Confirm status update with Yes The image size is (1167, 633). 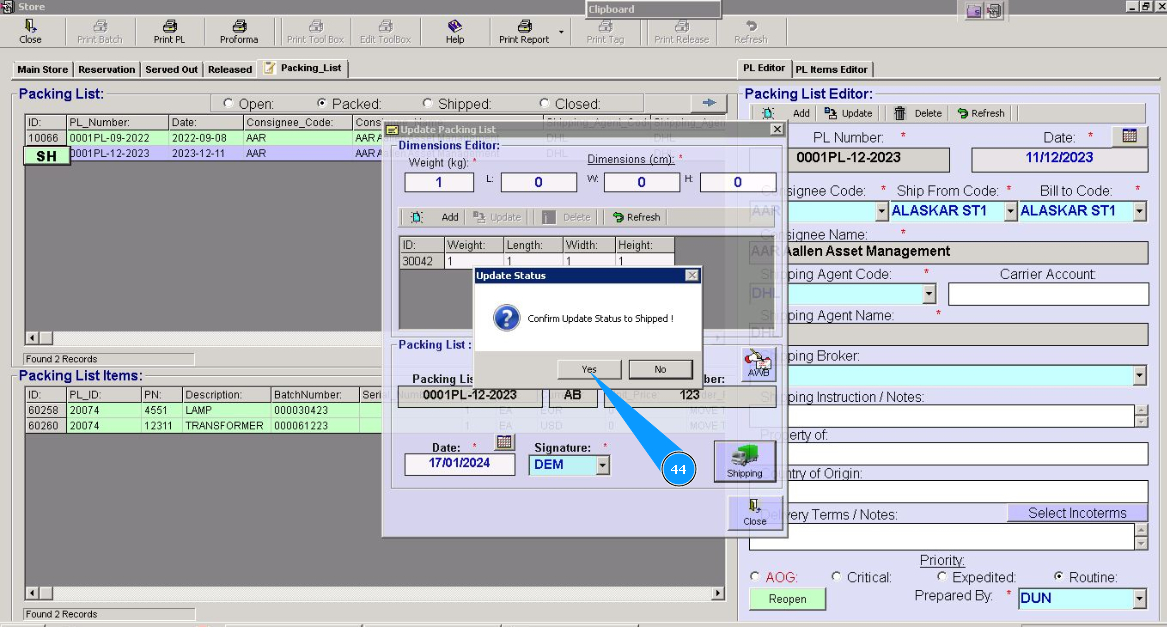pyautogui.click(x=589, y=369)
